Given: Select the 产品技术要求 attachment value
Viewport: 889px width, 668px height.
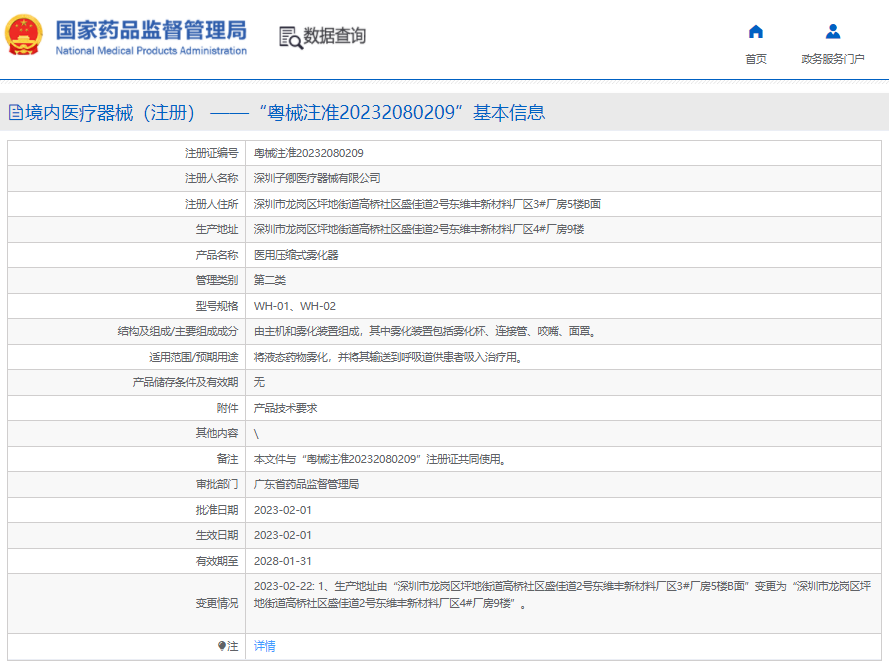Looking at the screenshot, I should [x=285, y=408].
